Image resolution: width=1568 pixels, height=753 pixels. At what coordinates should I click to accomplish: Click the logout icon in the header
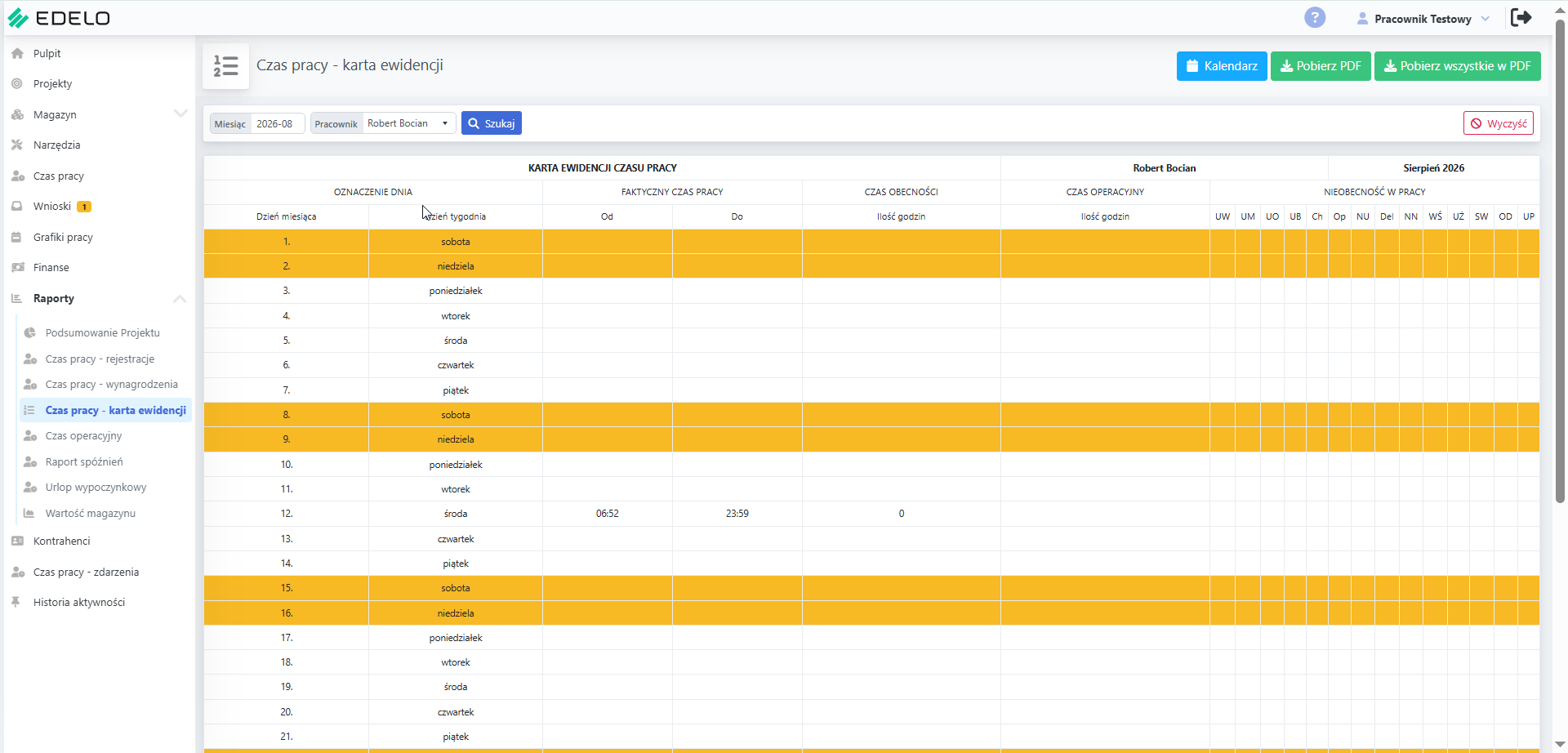pos(1521,17)
